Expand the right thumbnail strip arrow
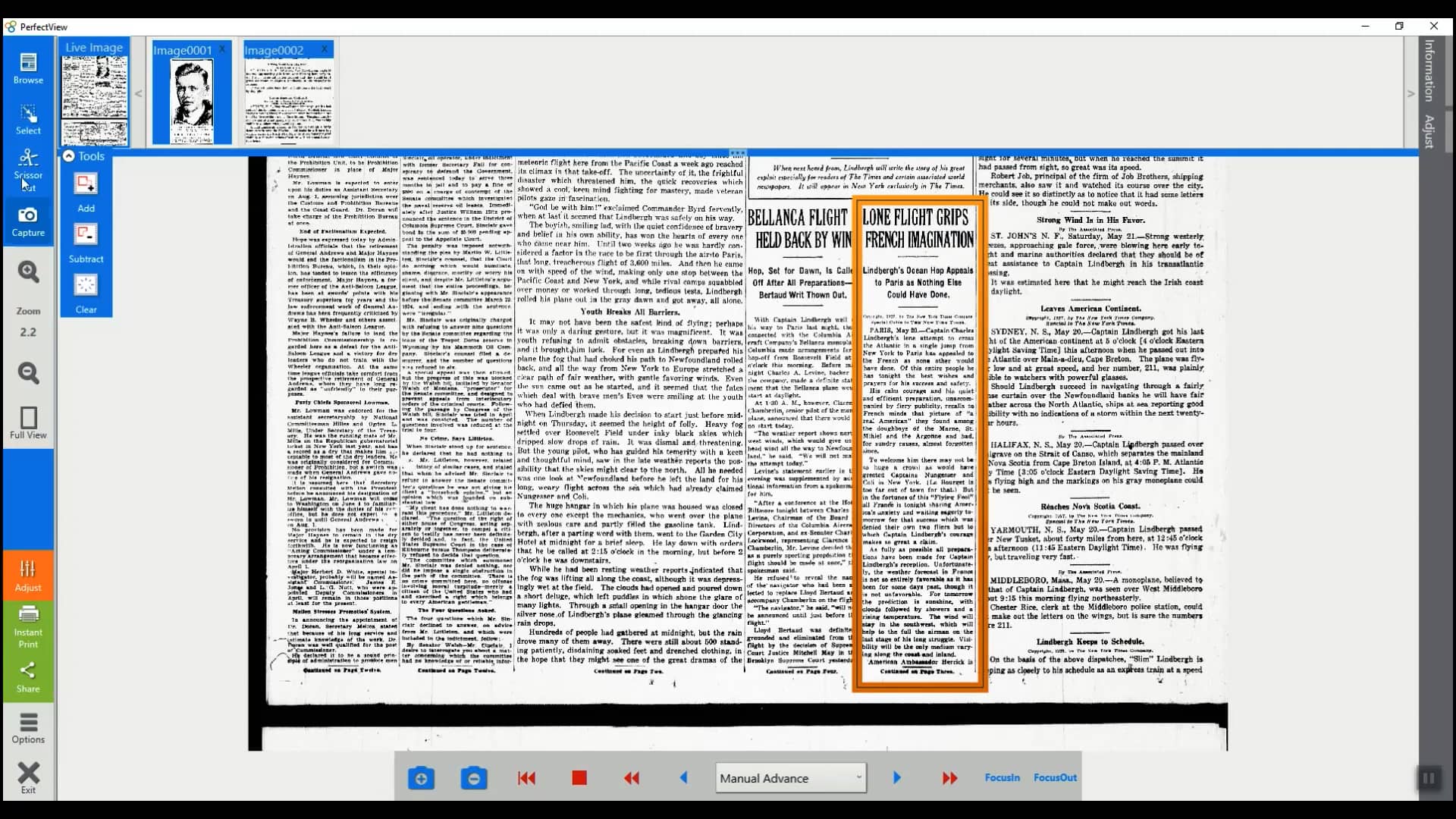The width and height of the screenshot is (1456, 819). pyautogui.click(x=1410, y=93)
